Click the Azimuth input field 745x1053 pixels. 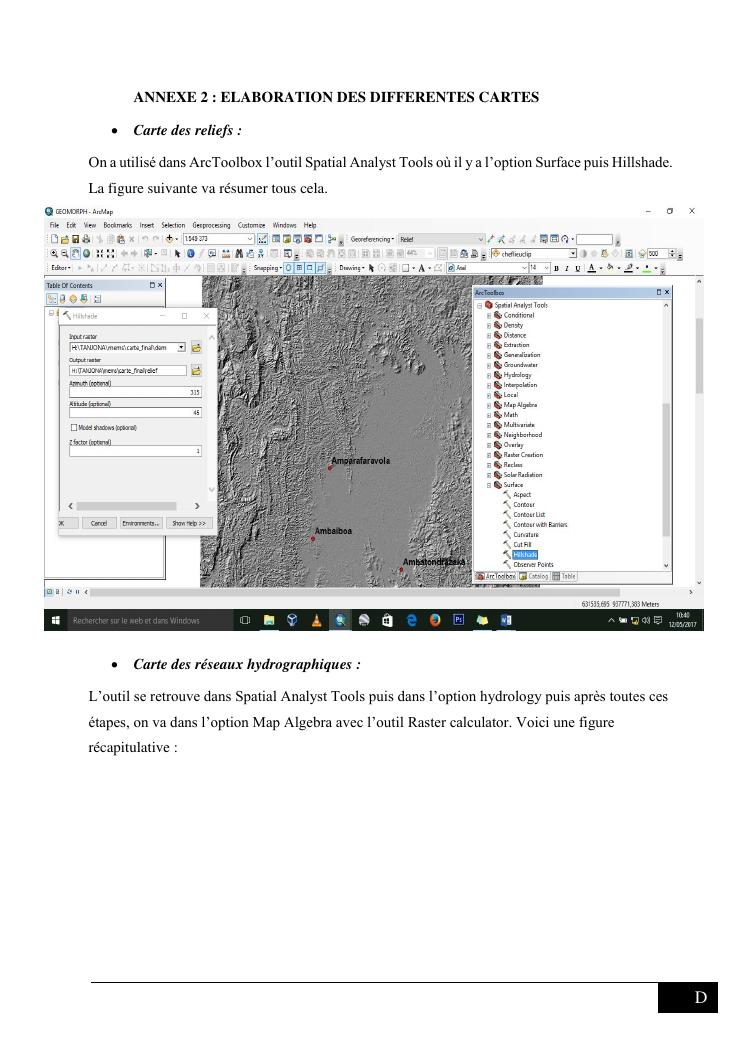(x=134, y=393)
